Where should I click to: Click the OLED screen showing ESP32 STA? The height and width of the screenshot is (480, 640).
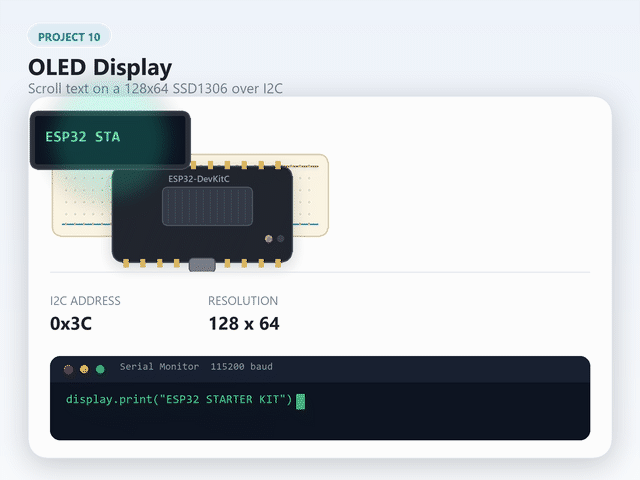click(x=110, y=140)
